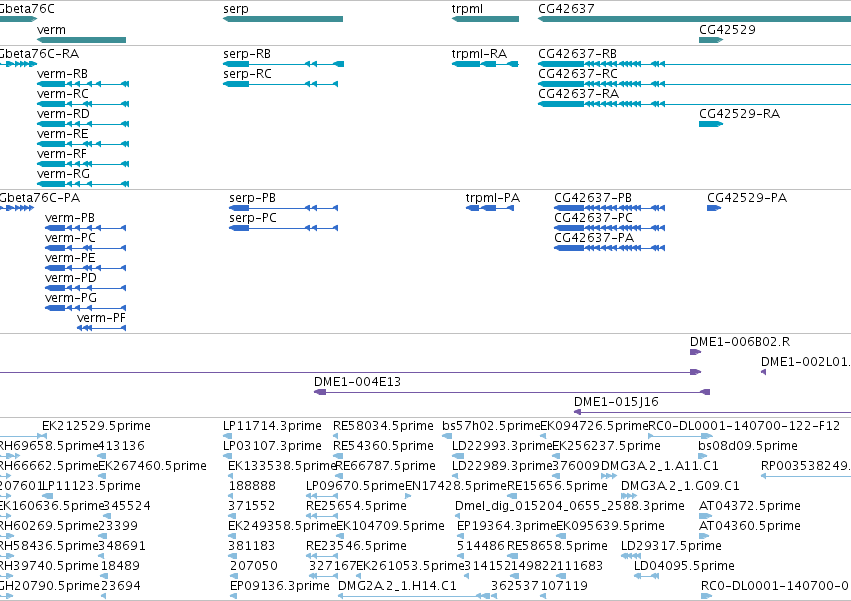The width and height of the screenshot is (851, 601).
Task: Click the CG42637 gene feature
Action: point(694,19)
